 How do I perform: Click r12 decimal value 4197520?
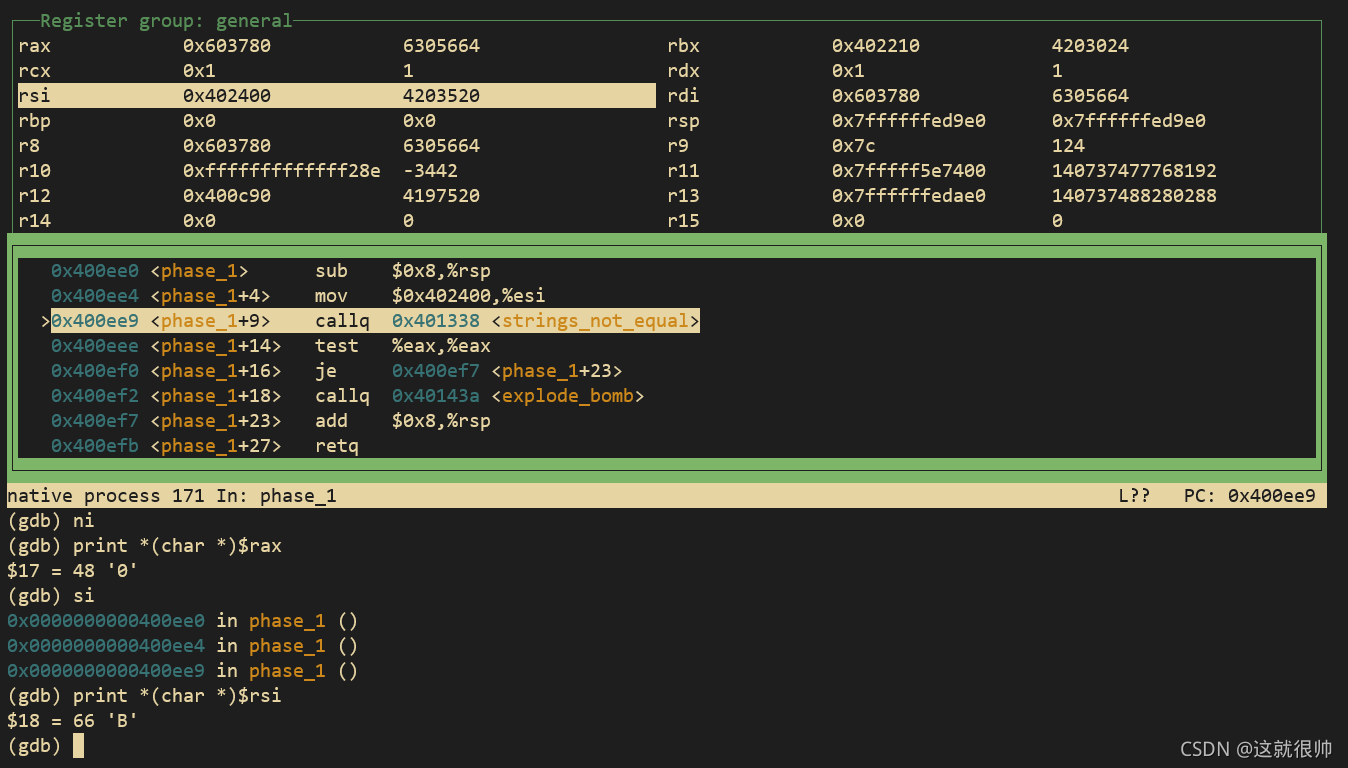click(441, 196)
